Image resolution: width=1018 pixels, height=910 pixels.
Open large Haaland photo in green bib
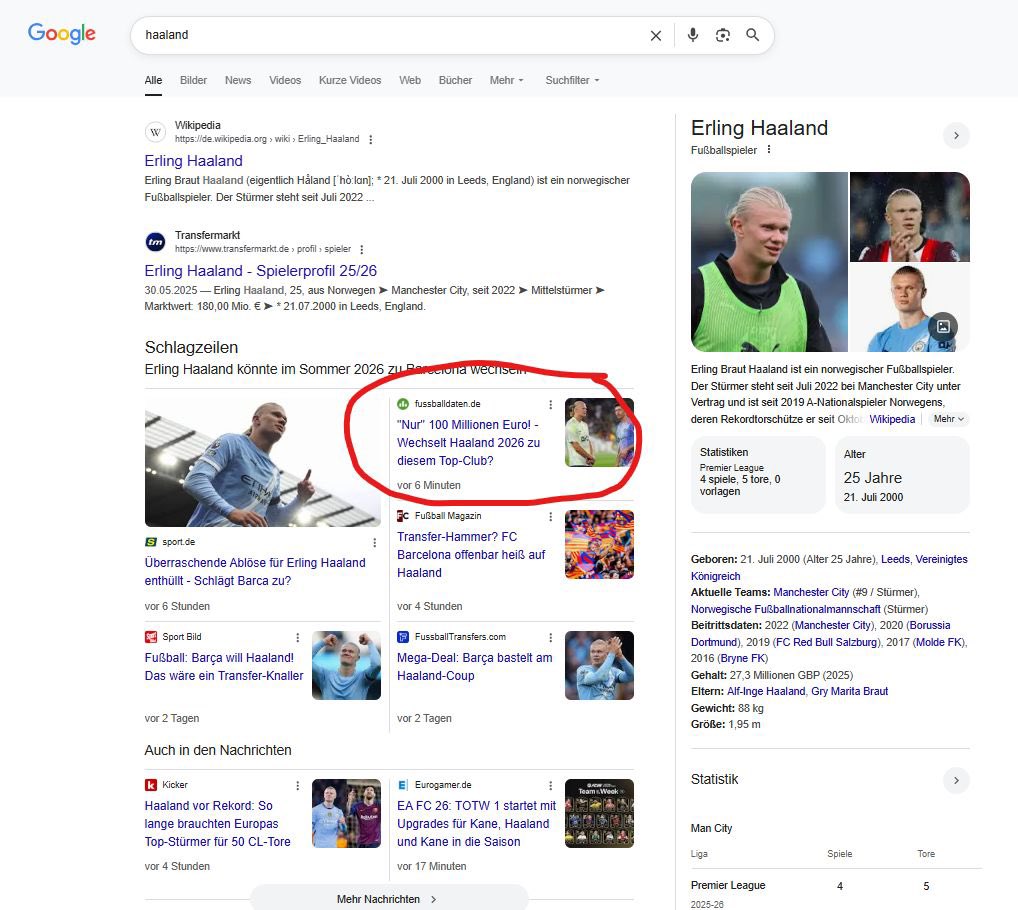coord(769,262)
